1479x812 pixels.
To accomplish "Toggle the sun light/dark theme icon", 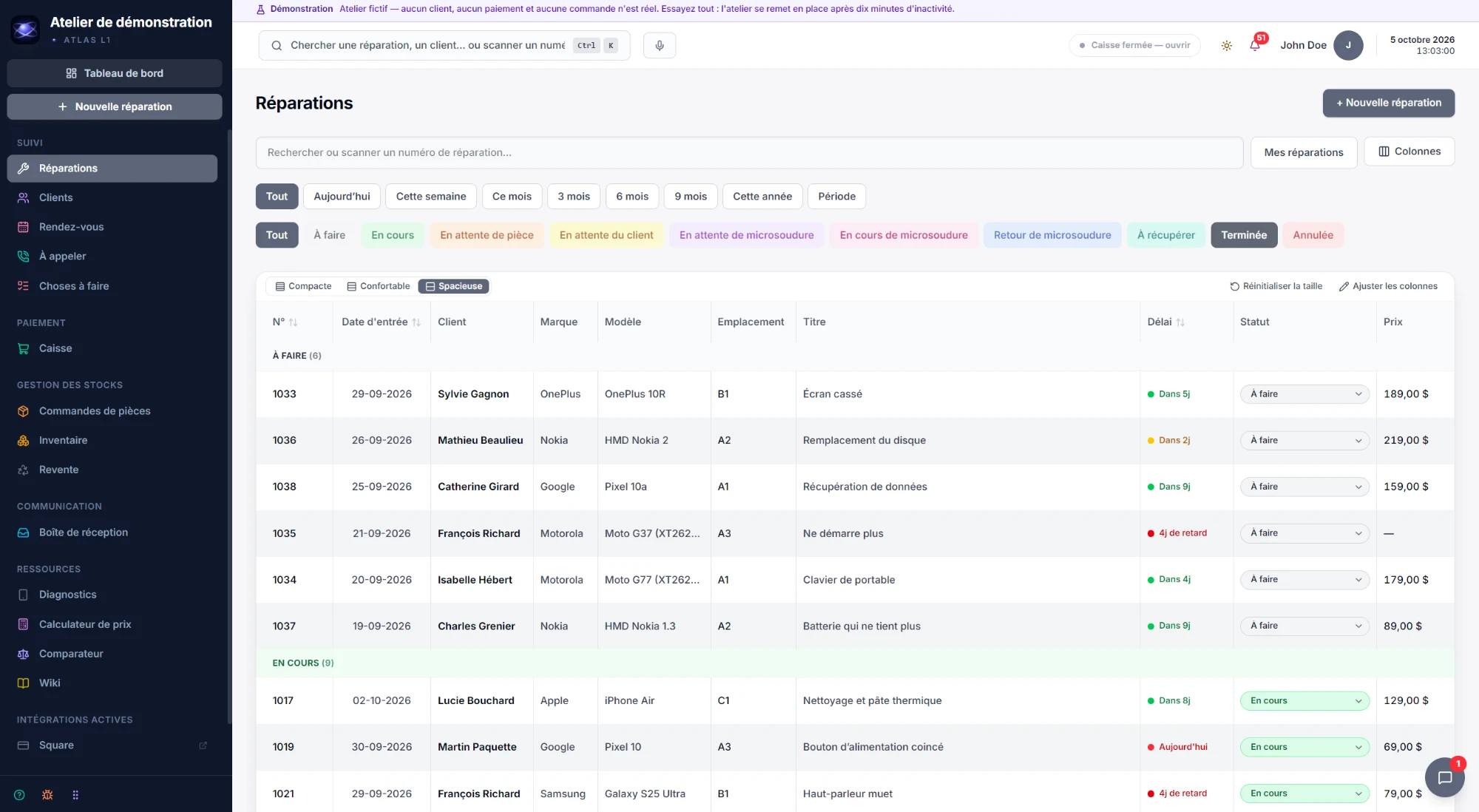I will pos(1226,46).
